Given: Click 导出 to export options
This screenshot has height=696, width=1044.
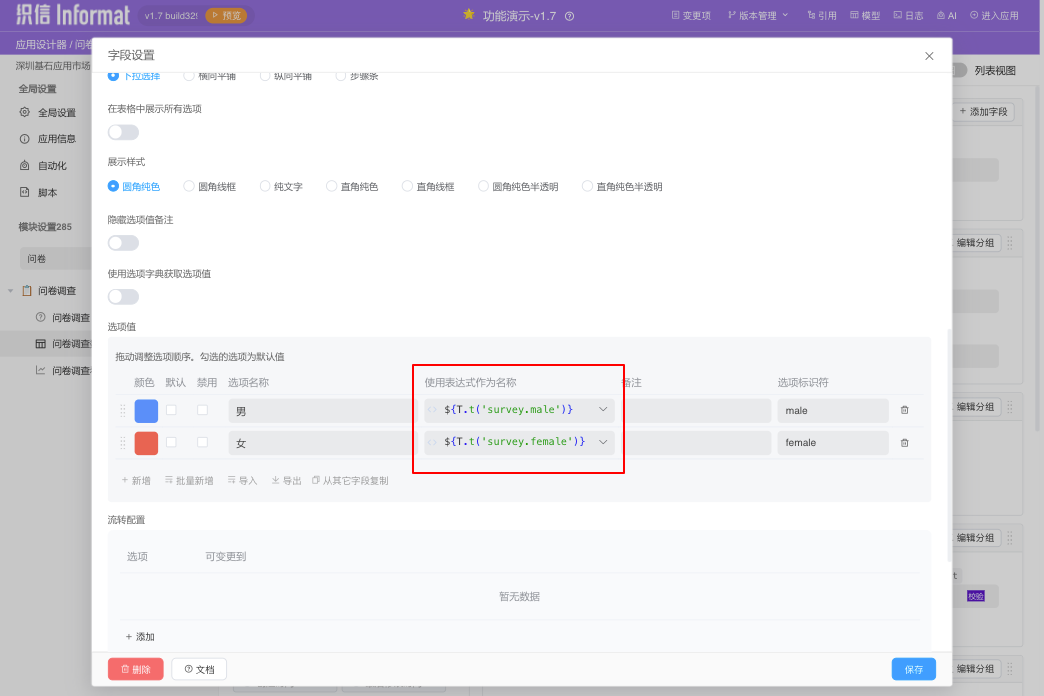Looking at the screenshot, I should [286, 481].
